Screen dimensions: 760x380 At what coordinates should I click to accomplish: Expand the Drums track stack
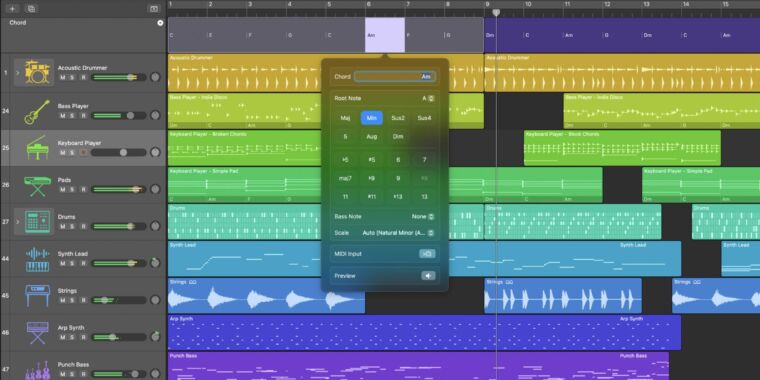(x=18, y=222)
